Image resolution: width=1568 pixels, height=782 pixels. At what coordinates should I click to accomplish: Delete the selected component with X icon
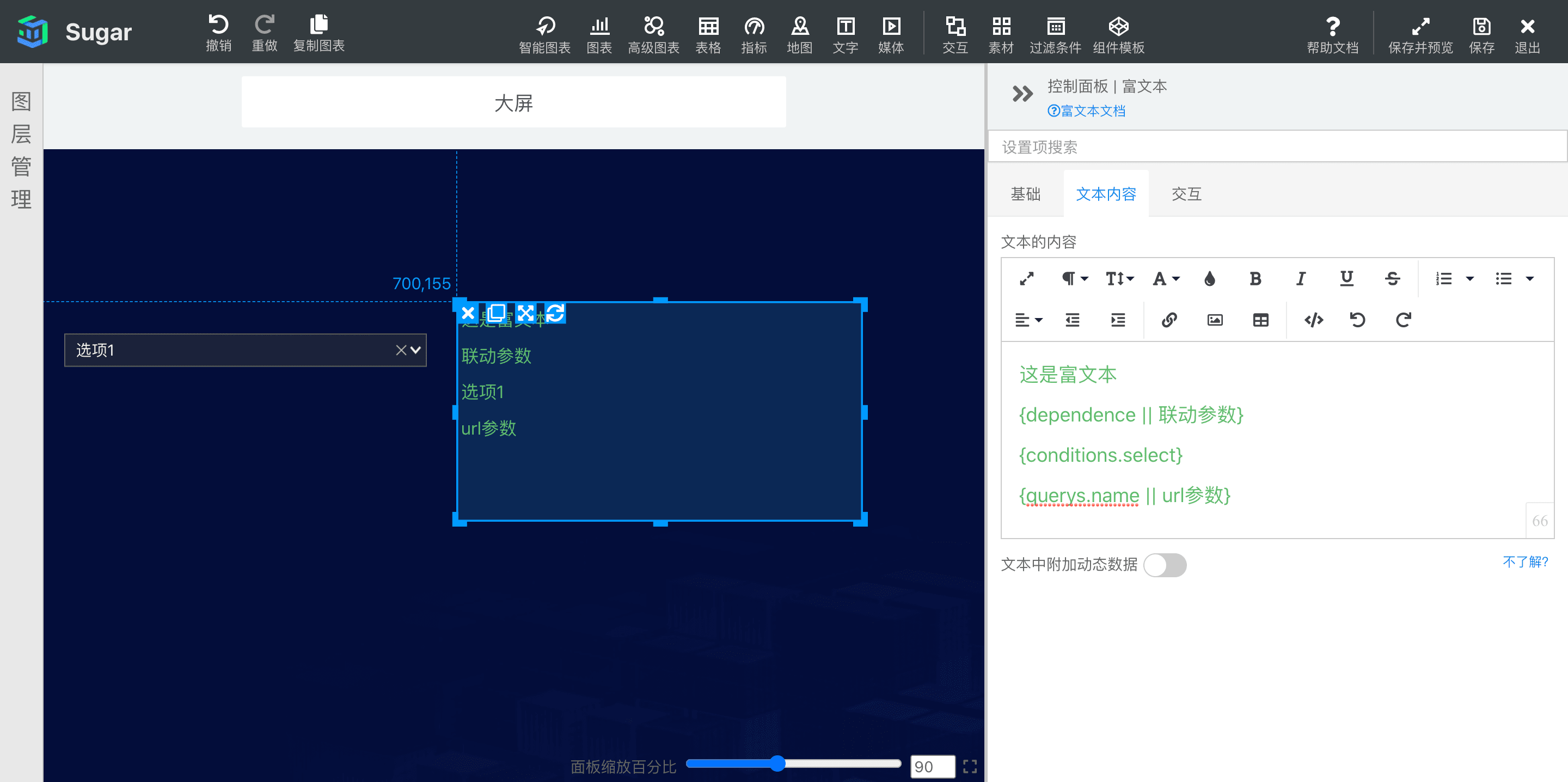[468, 313]
